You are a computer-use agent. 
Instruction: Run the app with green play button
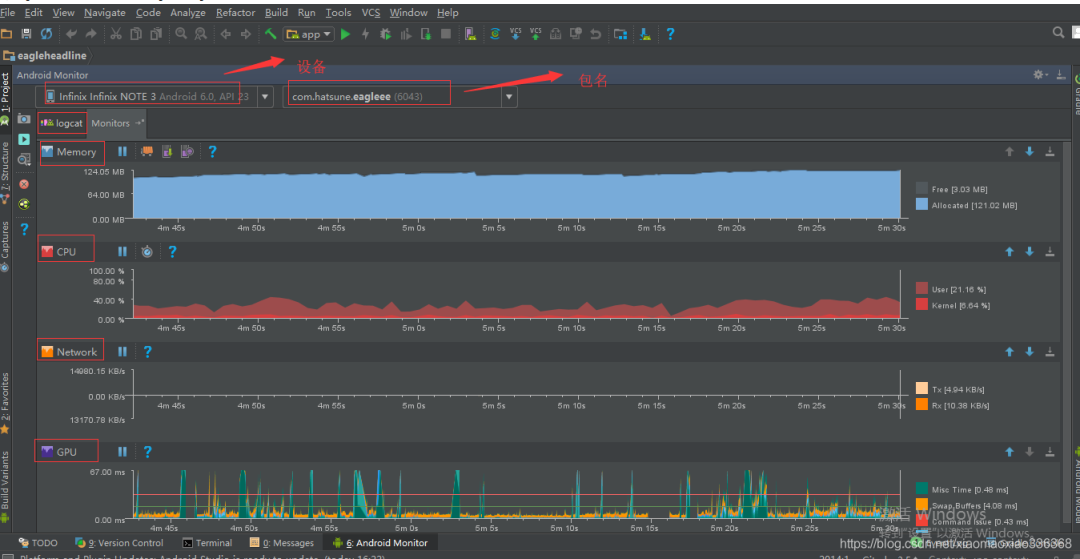tap(345, 34)
